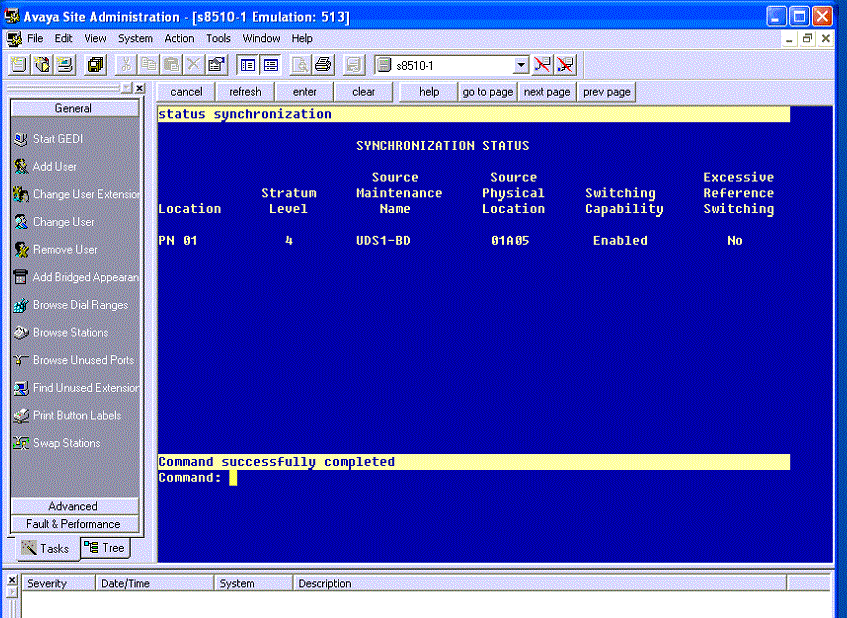This screenshot has height=618, width=847.
Task: Click the Browse Dial Ranges icon
Action: click(21, 305)
